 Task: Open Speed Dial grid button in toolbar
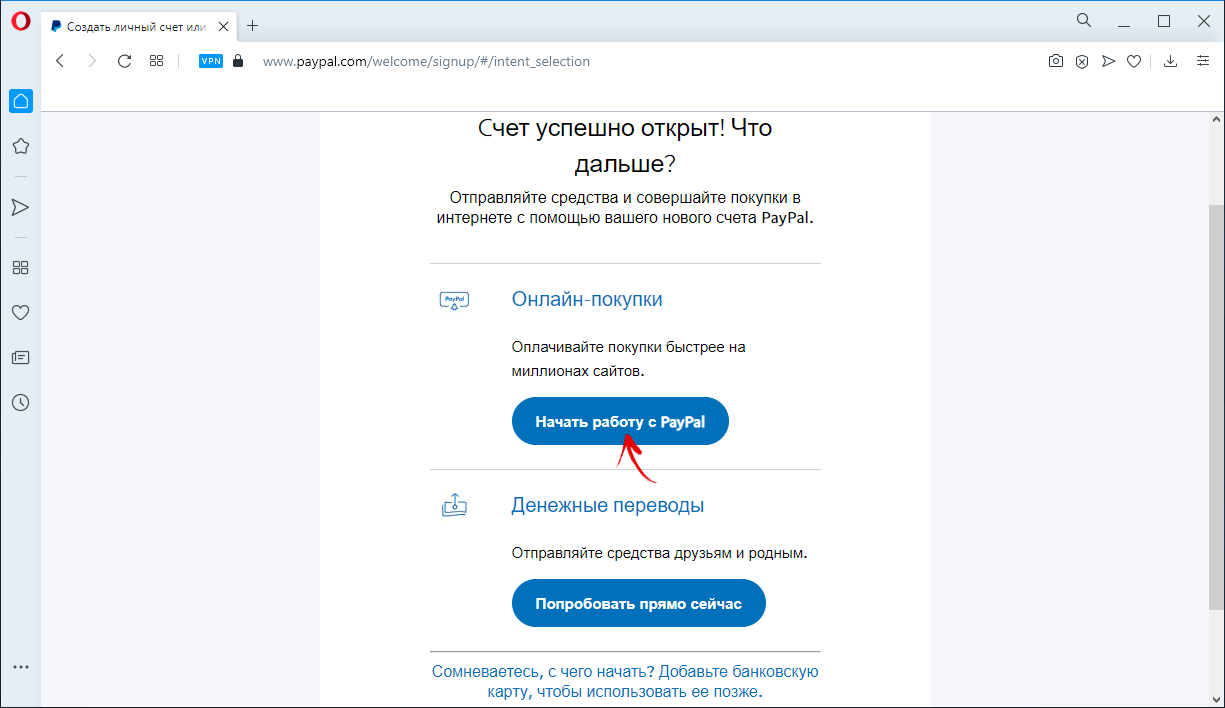click(156, 61)
